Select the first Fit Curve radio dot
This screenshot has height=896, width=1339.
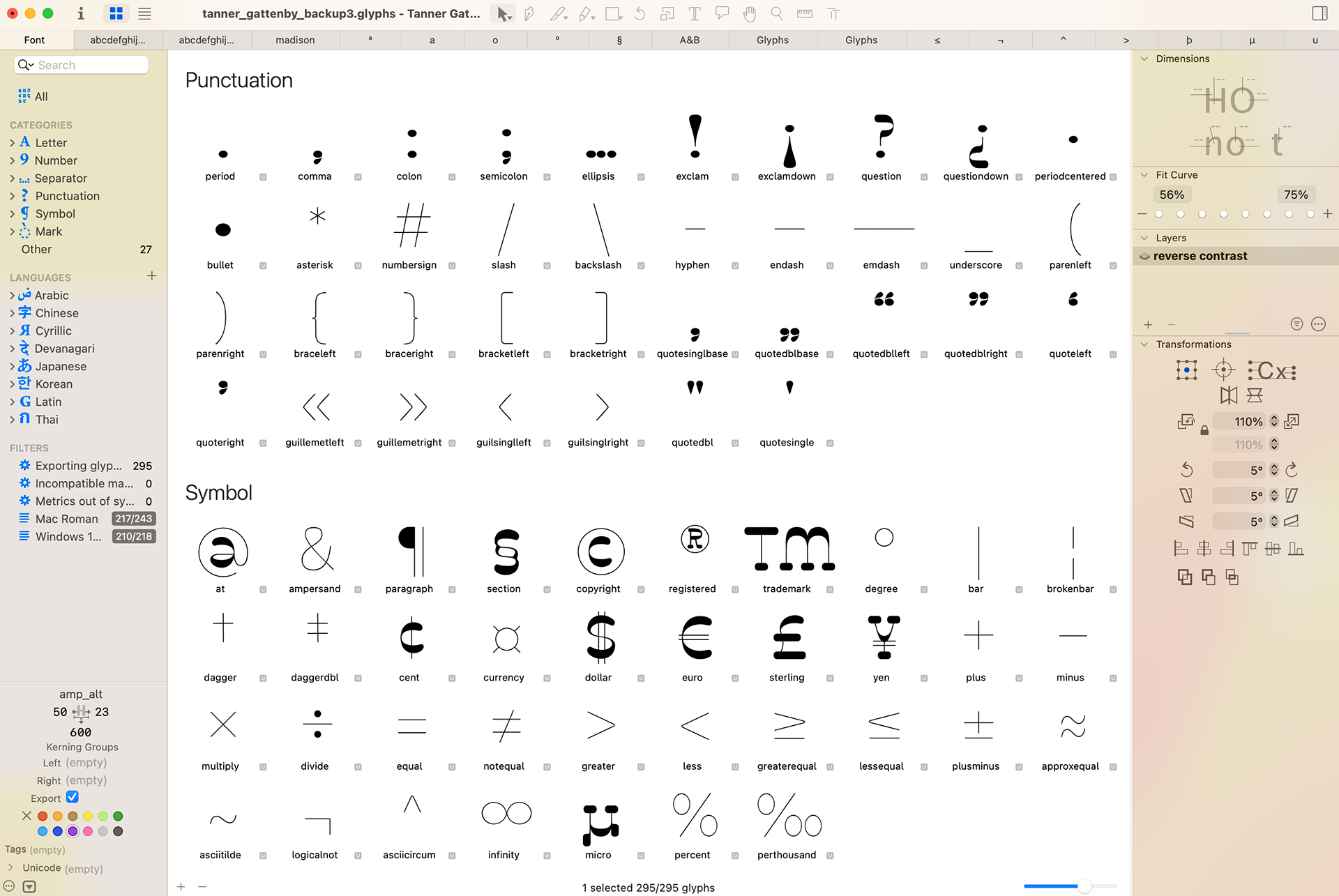(1159, 214)
